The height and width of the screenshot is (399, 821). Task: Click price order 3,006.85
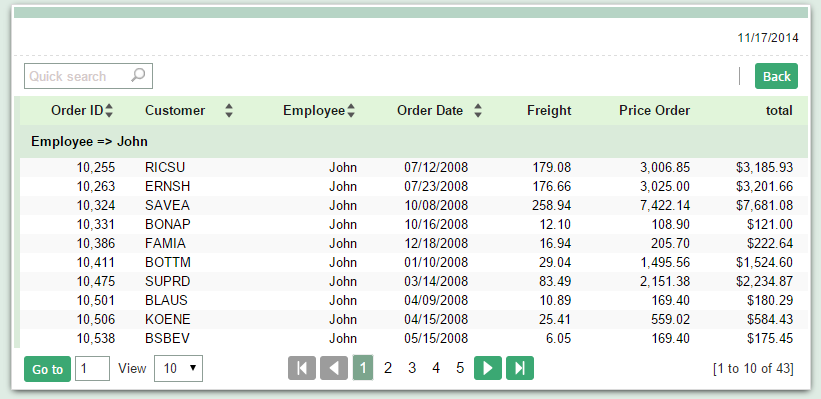click(665, 168)
